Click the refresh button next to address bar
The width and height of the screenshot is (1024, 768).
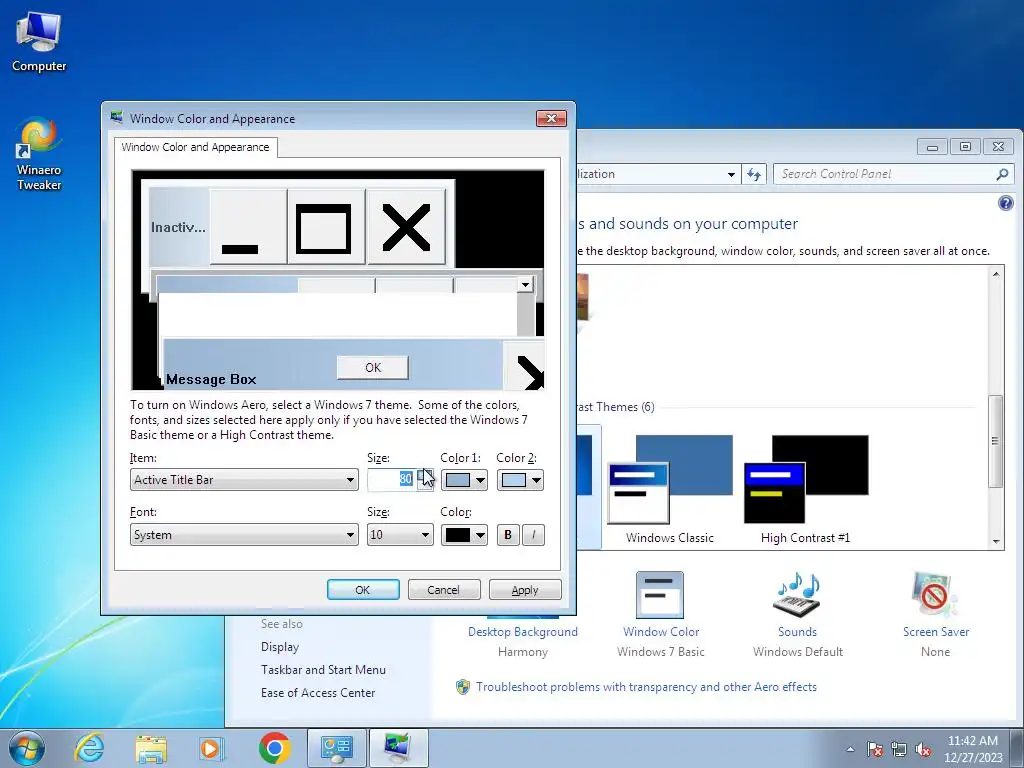coord(754,174)
